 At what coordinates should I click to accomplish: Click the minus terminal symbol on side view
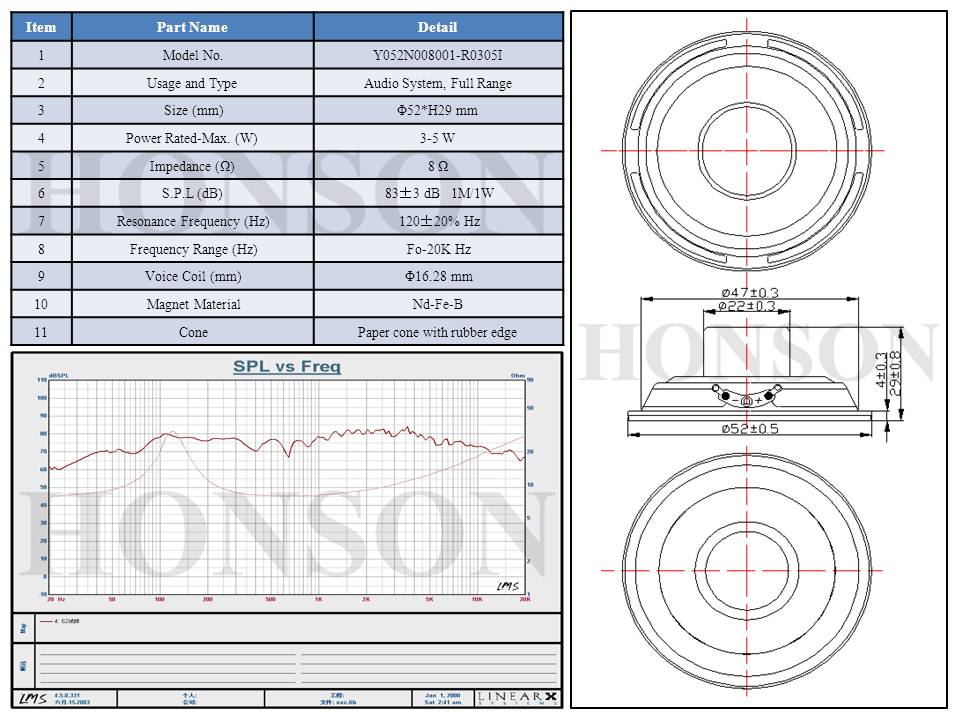coord(735,400)
